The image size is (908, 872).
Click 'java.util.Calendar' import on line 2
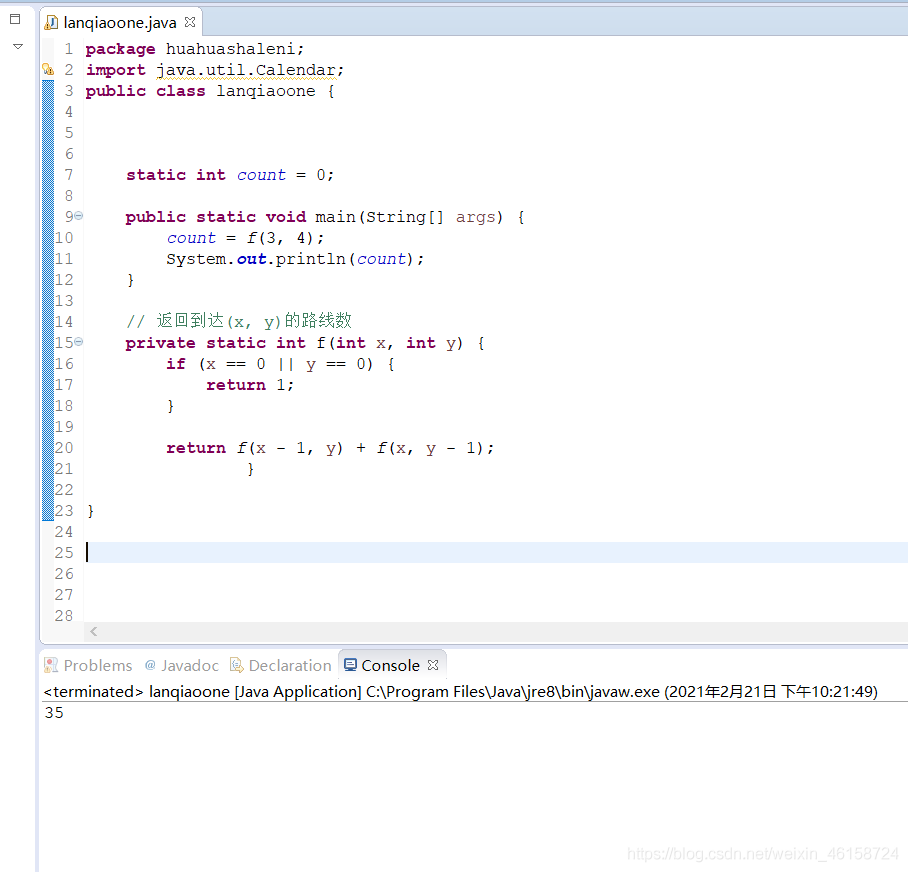(x=246, y=70)
